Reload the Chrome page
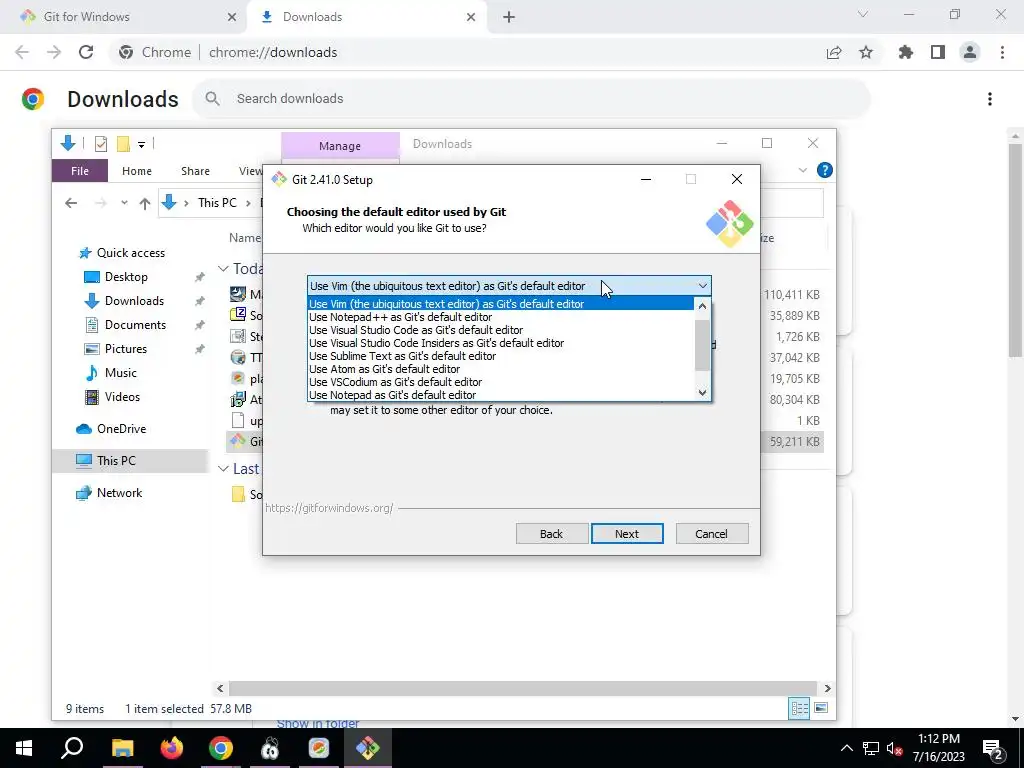The image size is (1024, 768). point(86,52)
